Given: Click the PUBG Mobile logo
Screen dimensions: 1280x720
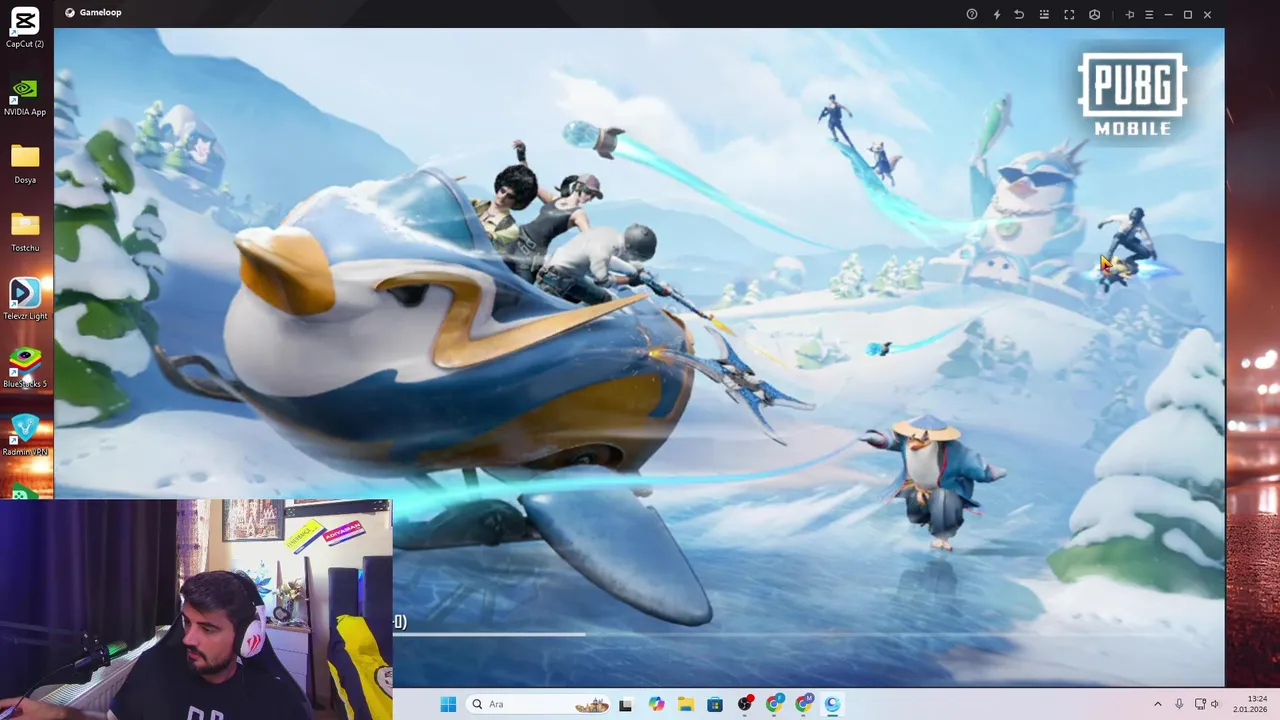Looking at the screenshot, I should click(x=1132, y=93).
